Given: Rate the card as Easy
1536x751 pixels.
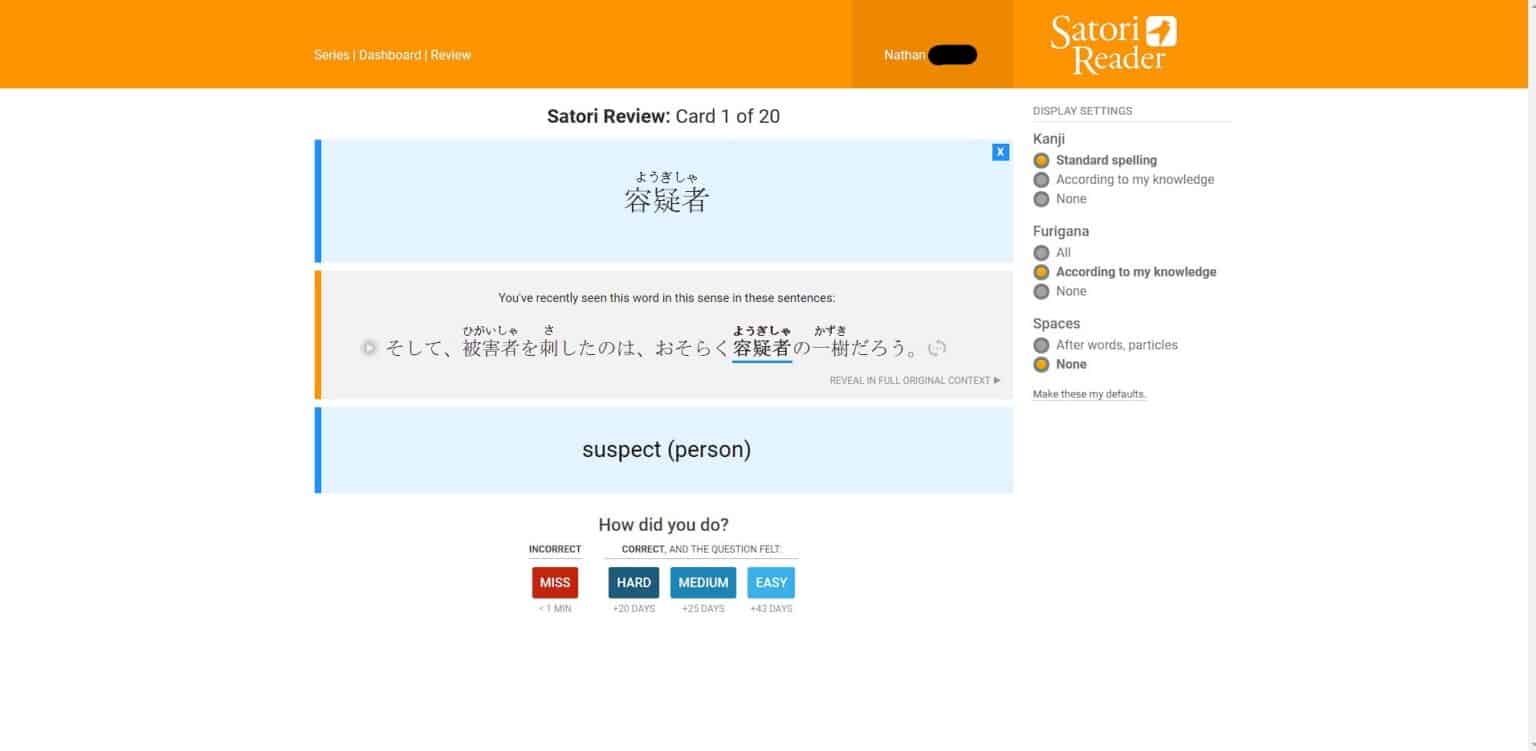Looking at the screenshot, I should tap(771, 583).
